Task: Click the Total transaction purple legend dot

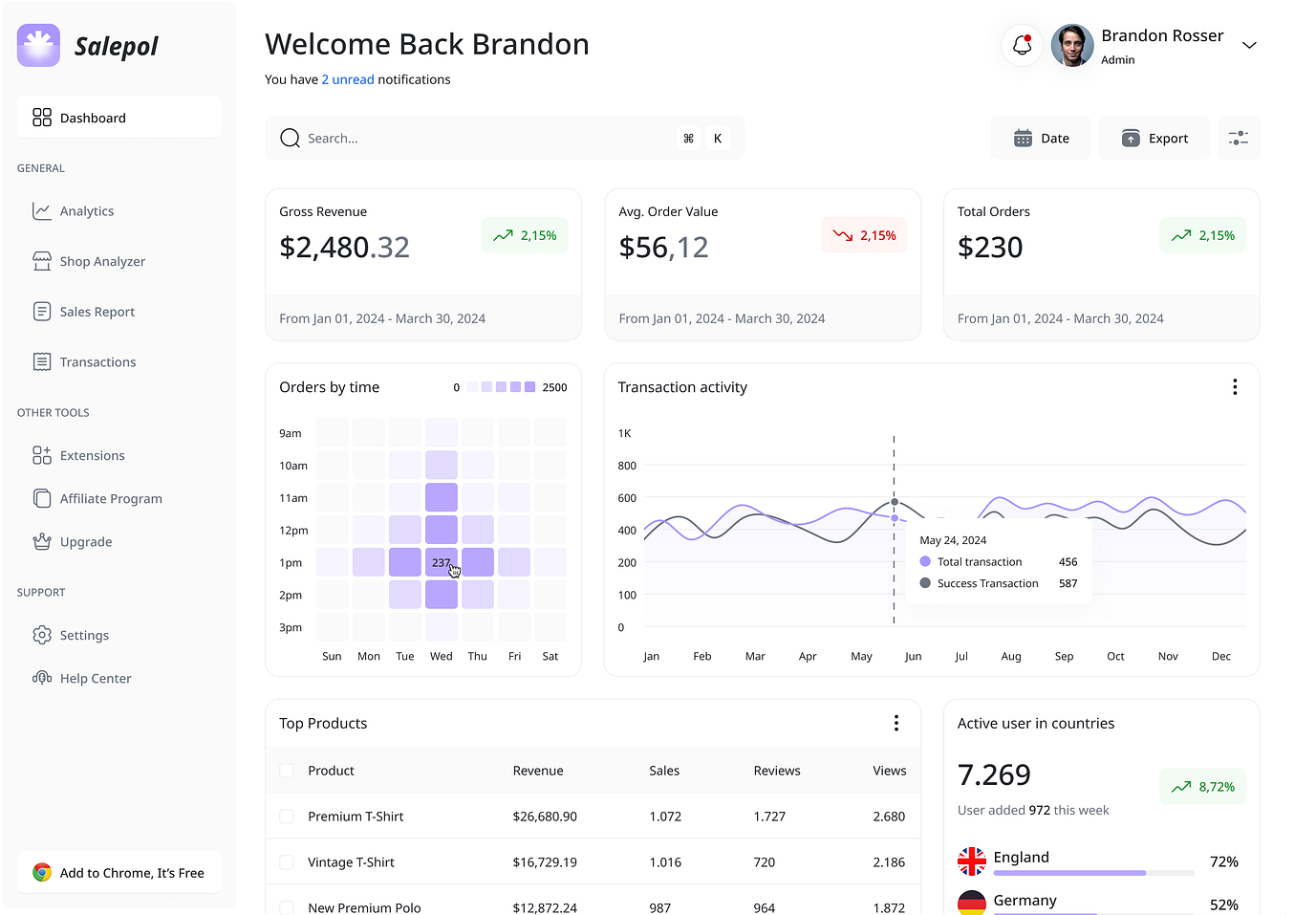Action: tap(925, 561)
